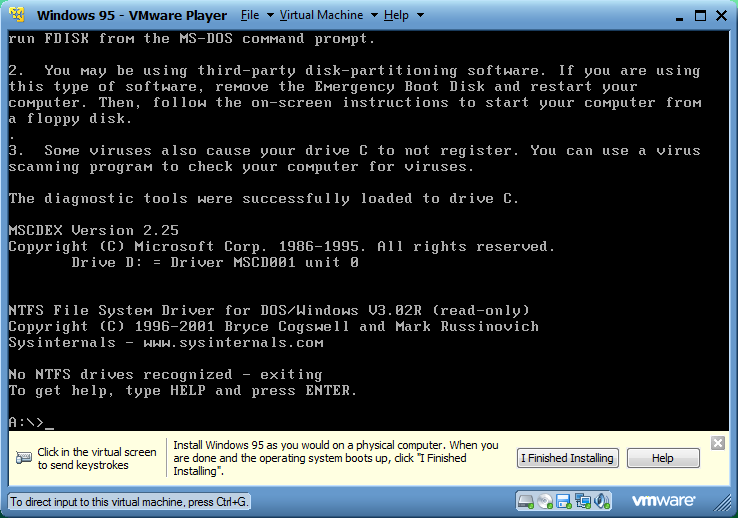Click 'To get help, type HELP' line
738x518 pixels.
[x=183, y=390]
